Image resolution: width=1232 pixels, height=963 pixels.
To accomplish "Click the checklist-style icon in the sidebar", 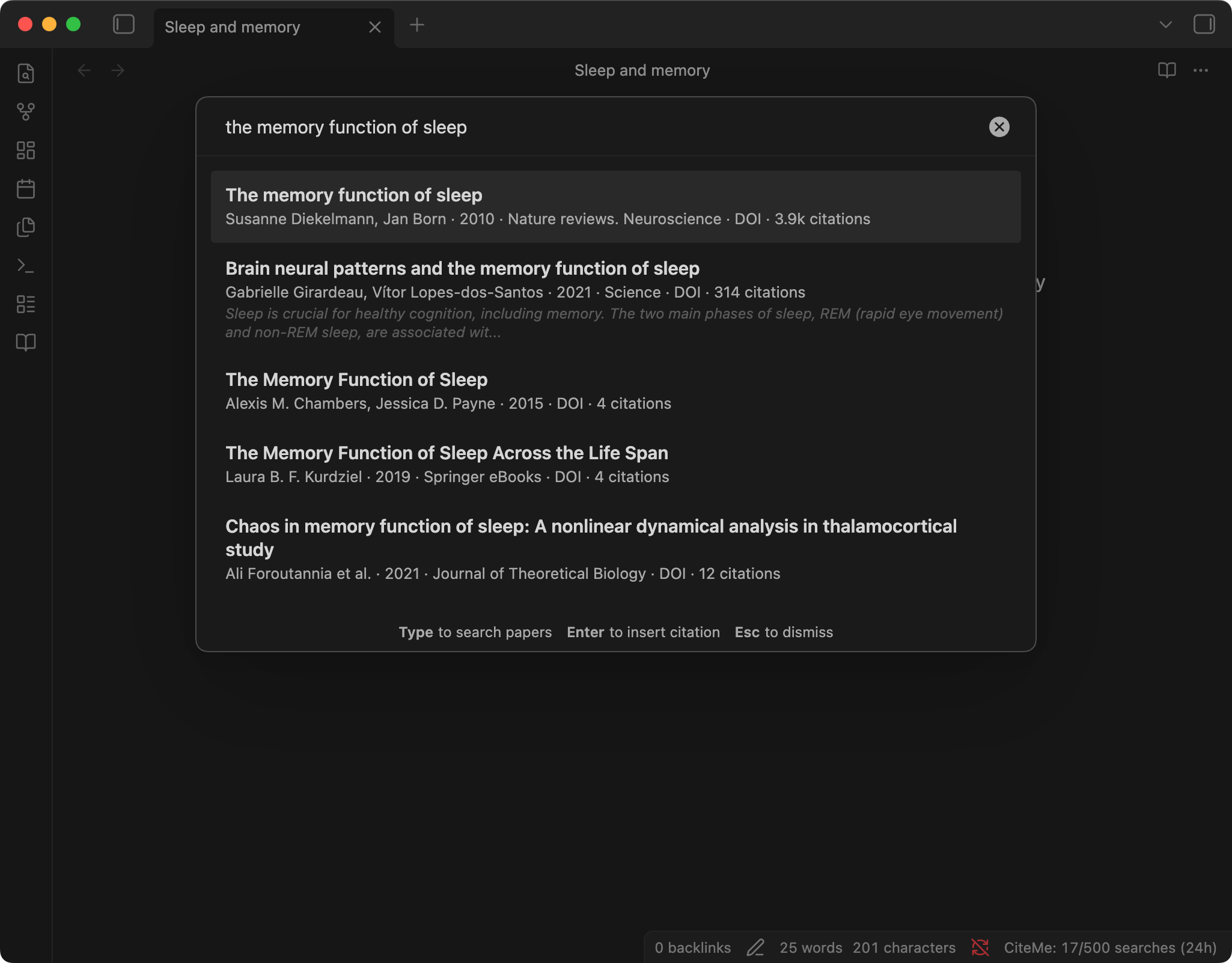I will (26, 304).
